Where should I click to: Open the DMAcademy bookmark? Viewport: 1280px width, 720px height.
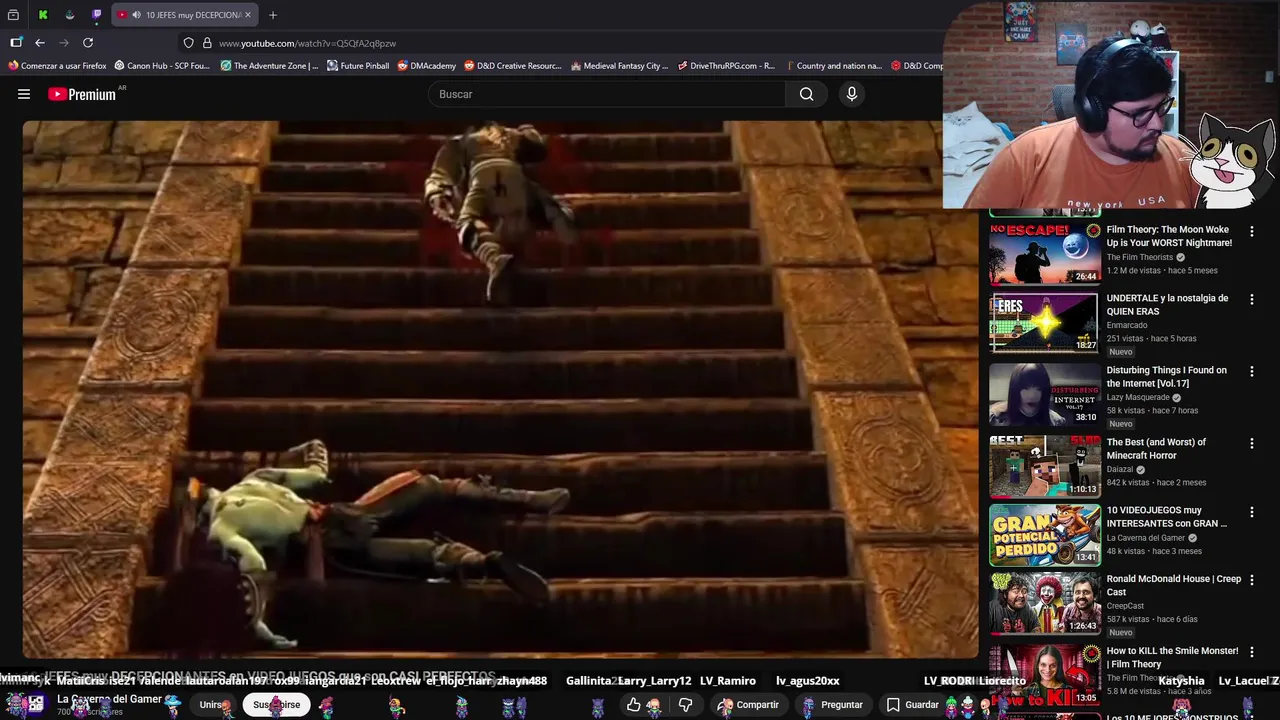[426, 66]
